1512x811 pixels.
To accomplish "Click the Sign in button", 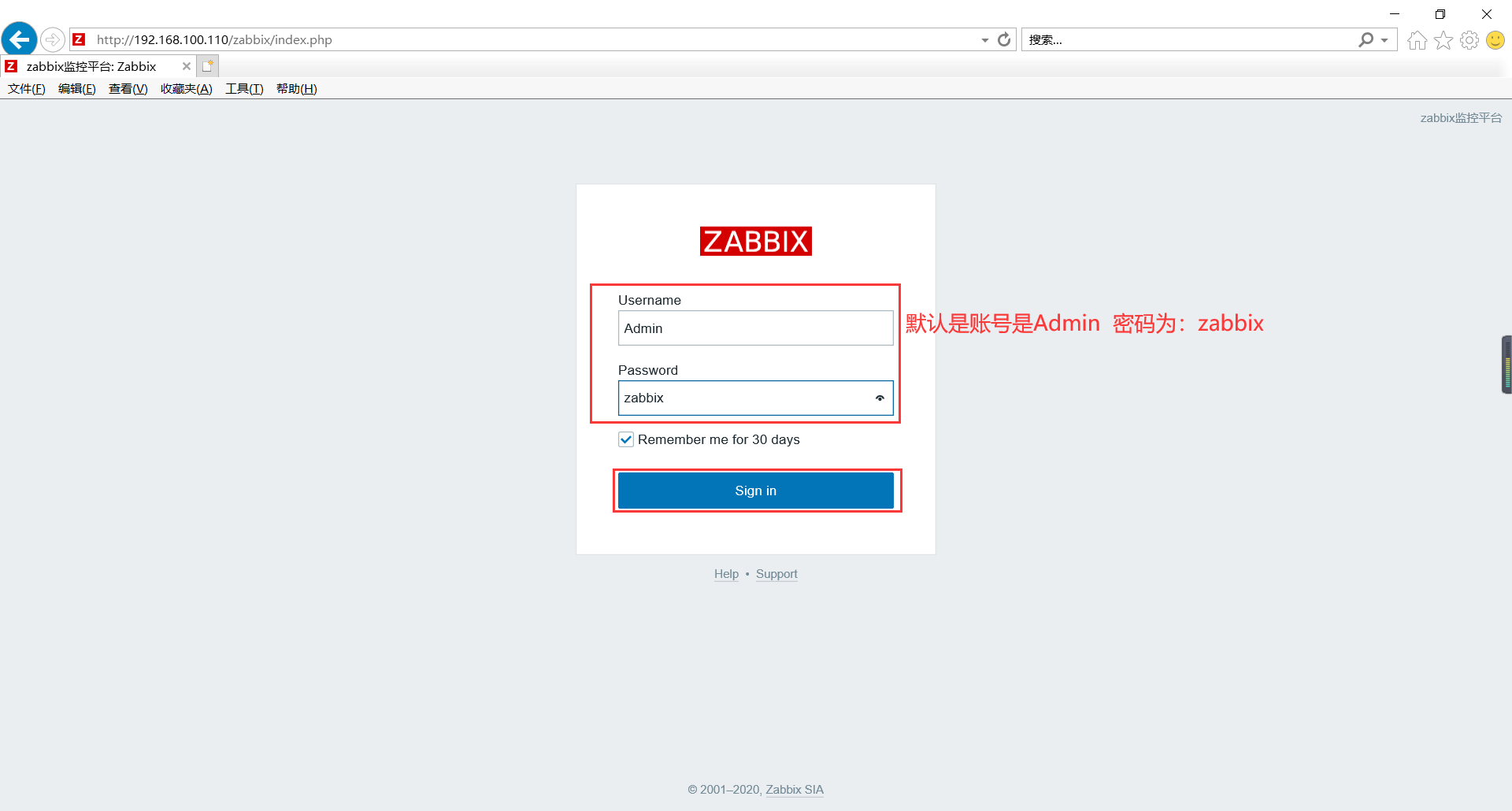I will click(x=756, y=491).
